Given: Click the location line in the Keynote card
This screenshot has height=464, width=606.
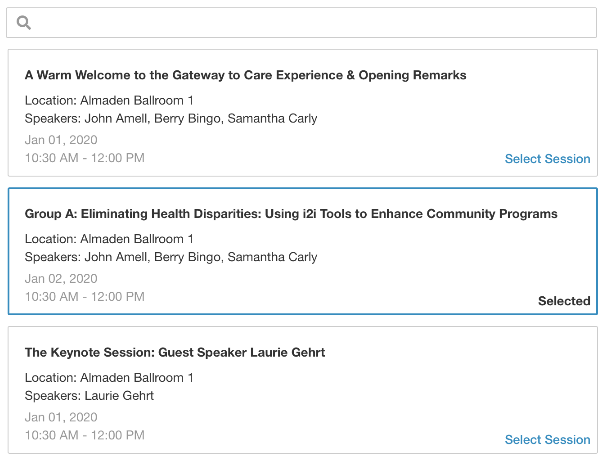Looking at the screenshot, I should point(109,378).
